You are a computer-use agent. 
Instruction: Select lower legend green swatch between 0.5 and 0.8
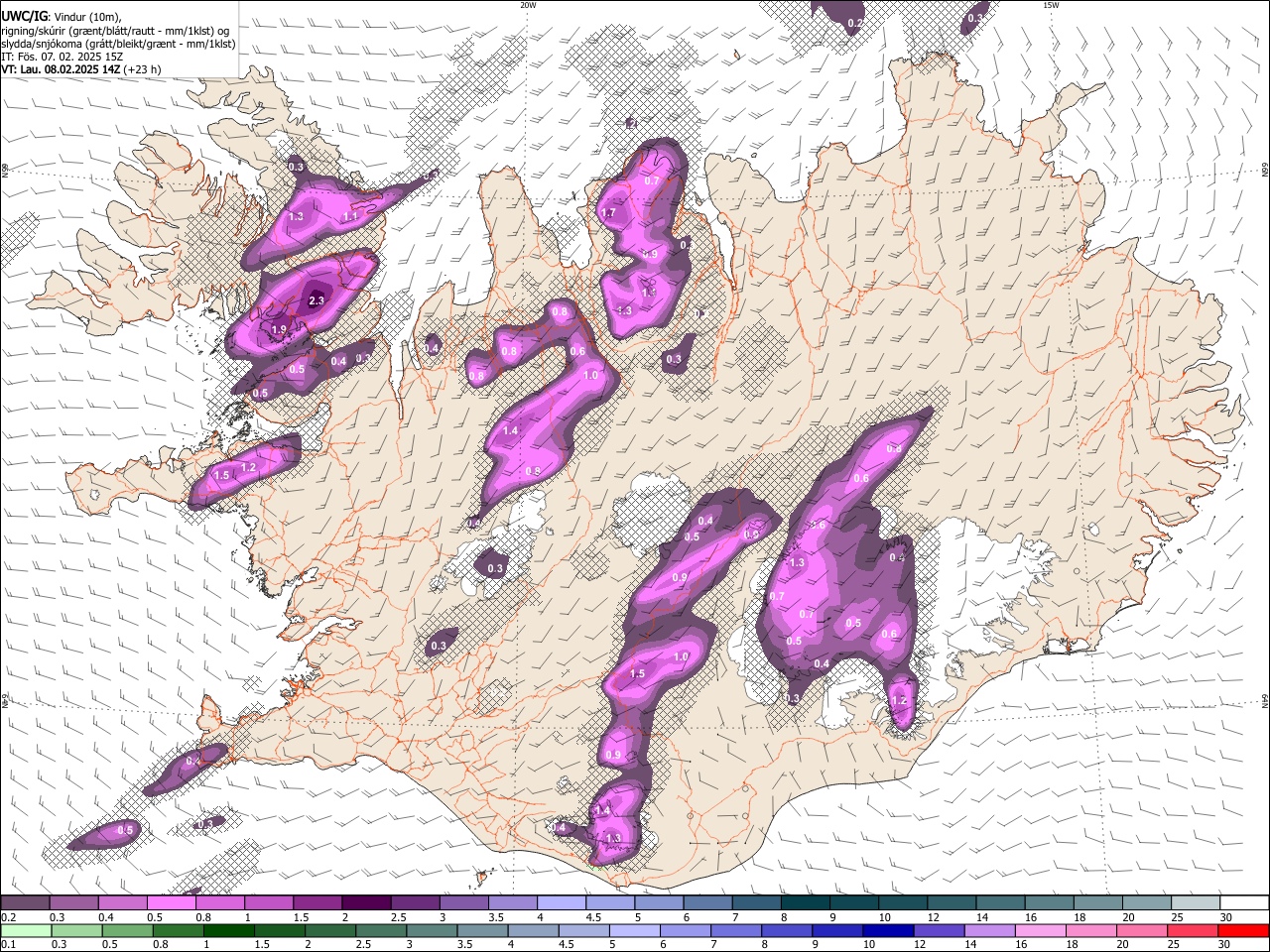point(127,930)
